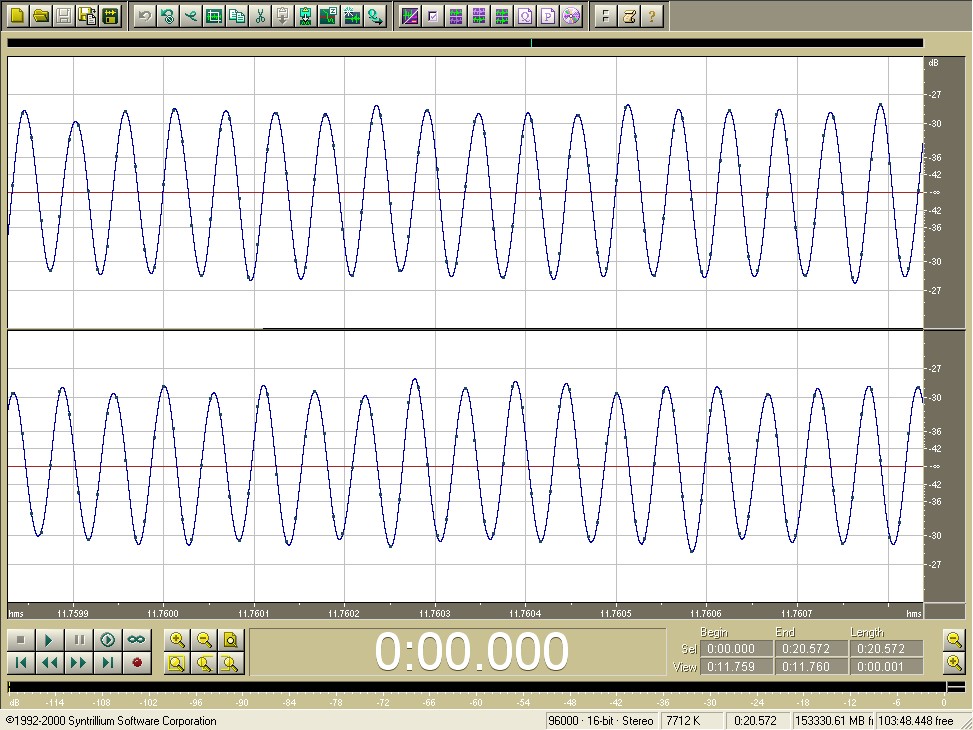This screenshot has height=730, width=973.
Task: Click the New file toolbar icon
Action: pyautogui.click(x=17, y=16)
